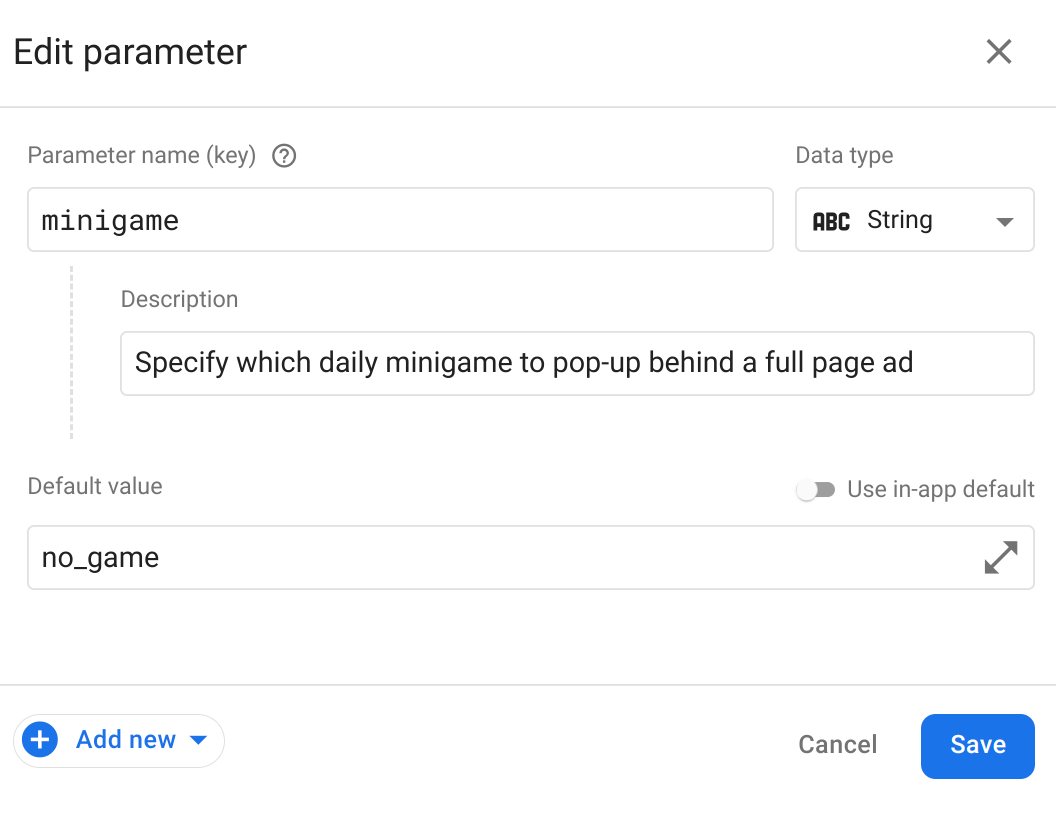Click the minigame parameter name field
Screen dimensions: 1056x838
400,220
